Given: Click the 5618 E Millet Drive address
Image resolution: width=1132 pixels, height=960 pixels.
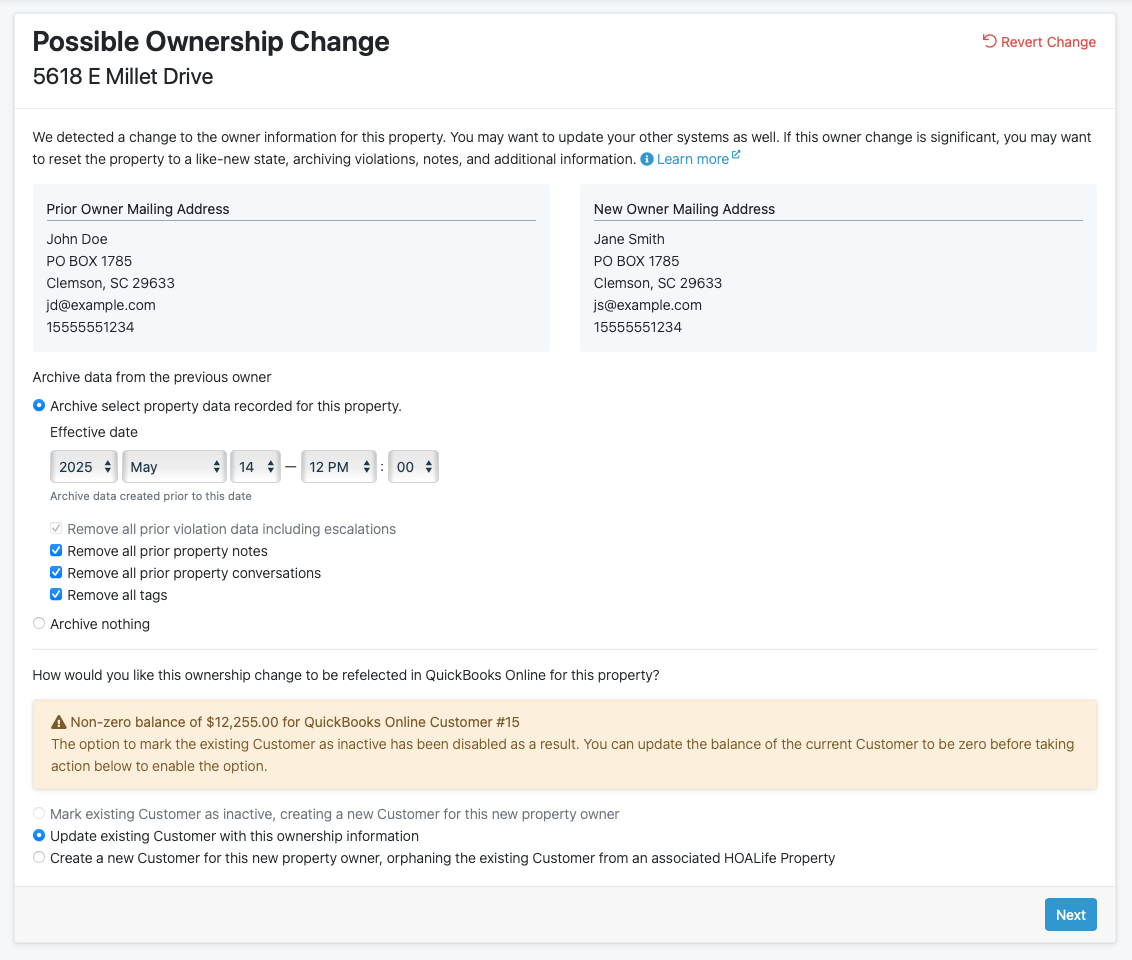Looking at the screenshot, I should [123, 77].
